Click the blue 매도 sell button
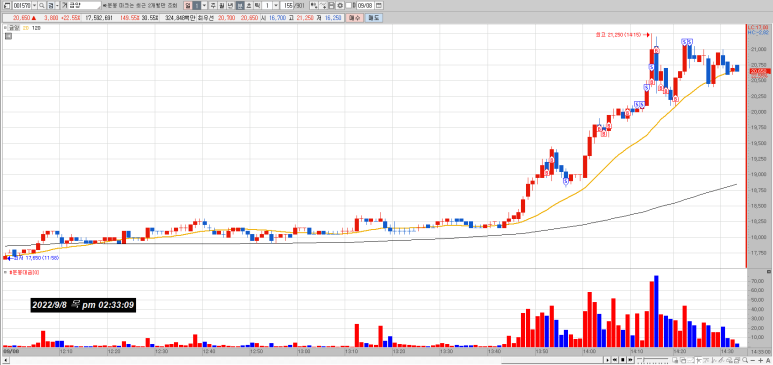 coord(374,18)
